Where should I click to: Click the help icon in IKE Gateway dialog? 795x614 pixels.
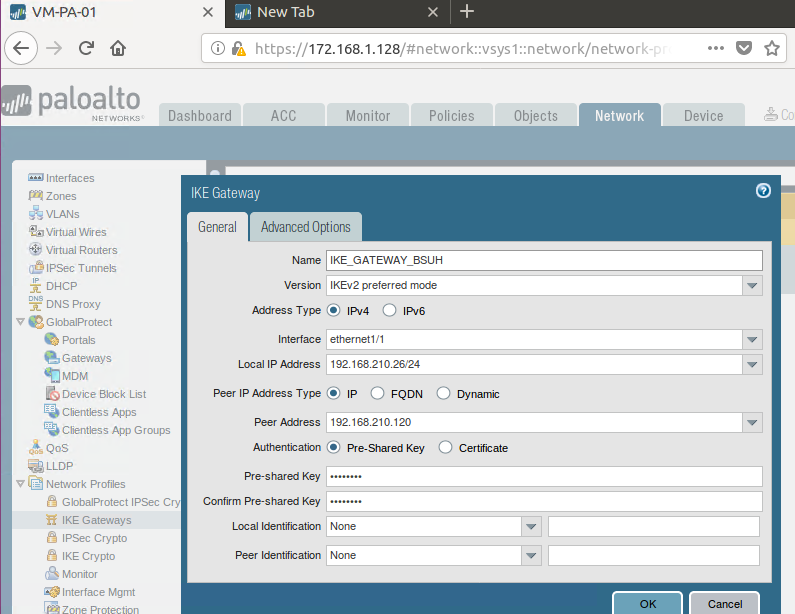point(763,191)
